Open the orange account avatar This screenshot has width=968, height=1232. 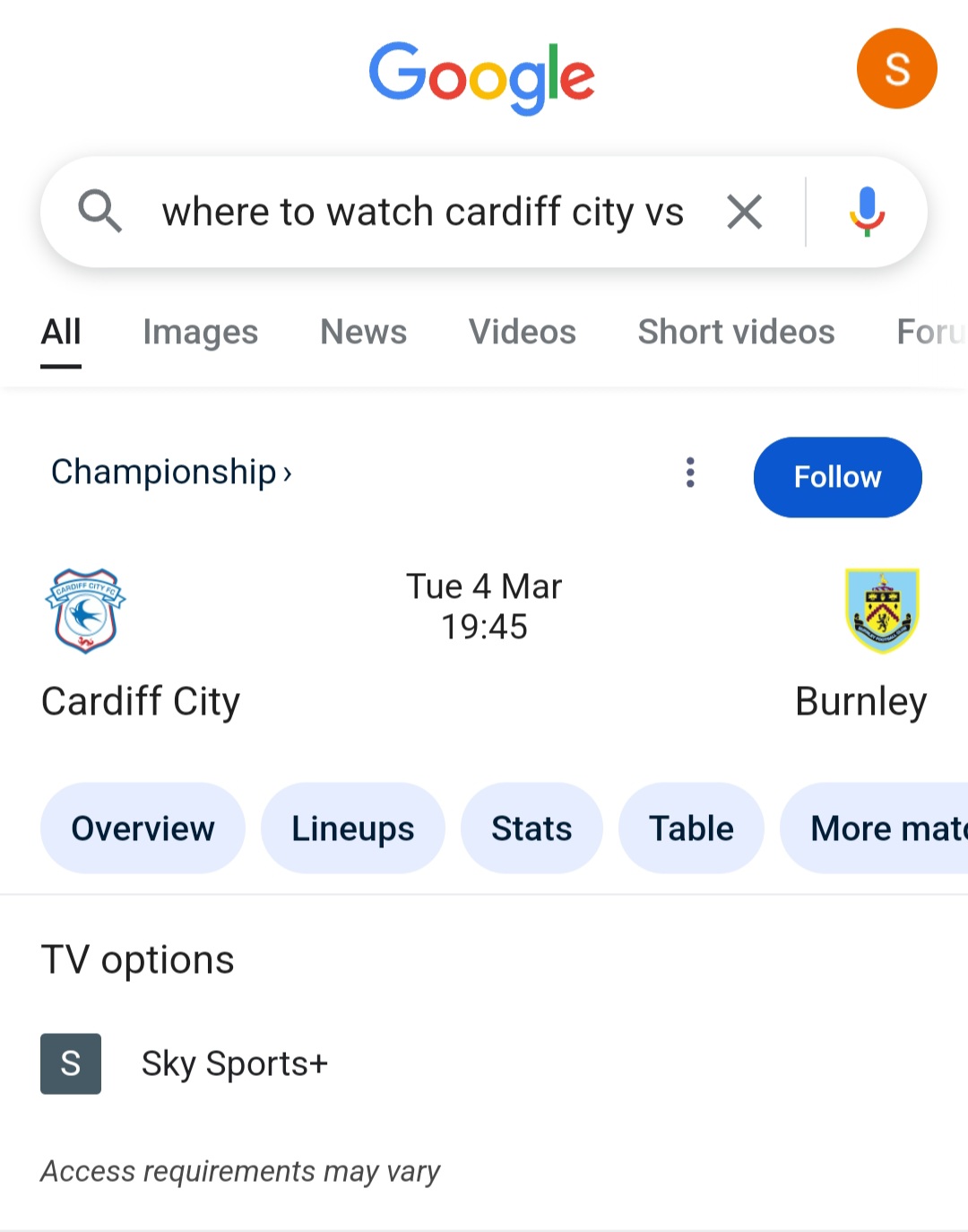click(x=896, y=69)
